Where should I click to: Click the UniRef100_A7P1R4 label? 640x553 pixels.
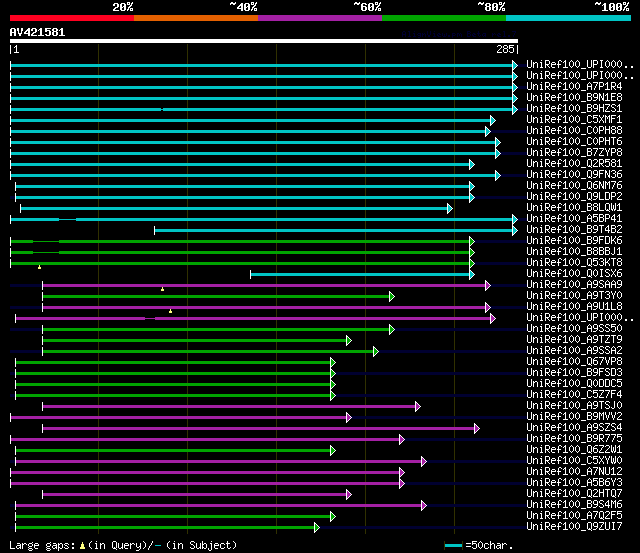pos(574,87)
